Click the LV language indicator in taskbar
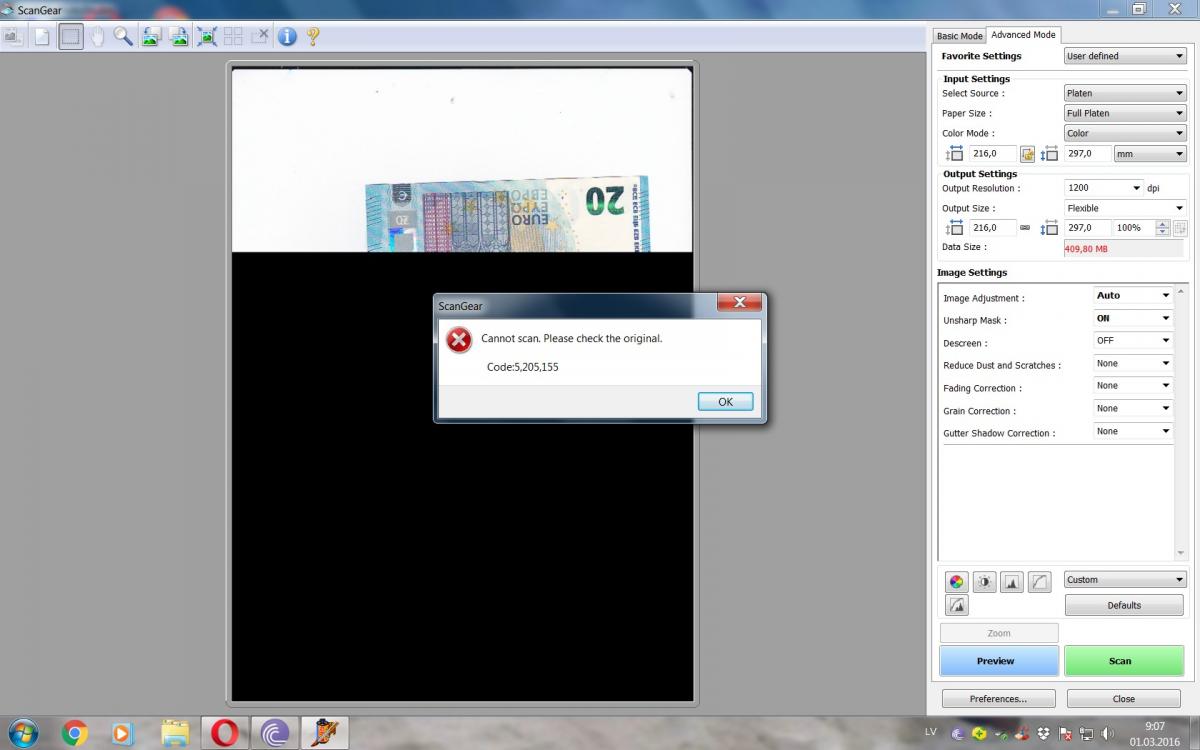The width and height of the screenshot is (1200, 750). click(931, 732)
